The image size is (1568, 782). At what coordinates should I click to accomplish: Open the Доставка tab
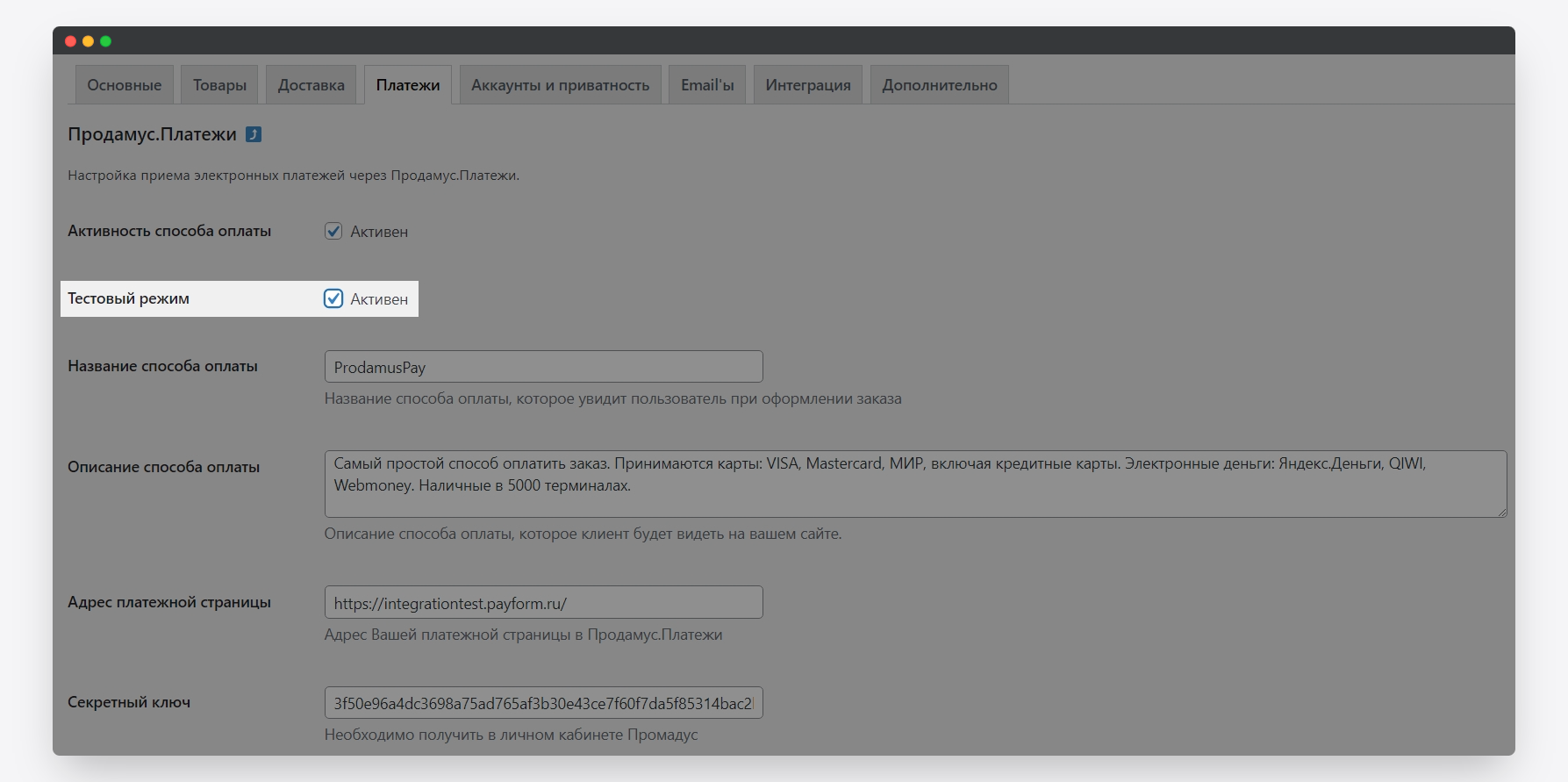point(311,85)
